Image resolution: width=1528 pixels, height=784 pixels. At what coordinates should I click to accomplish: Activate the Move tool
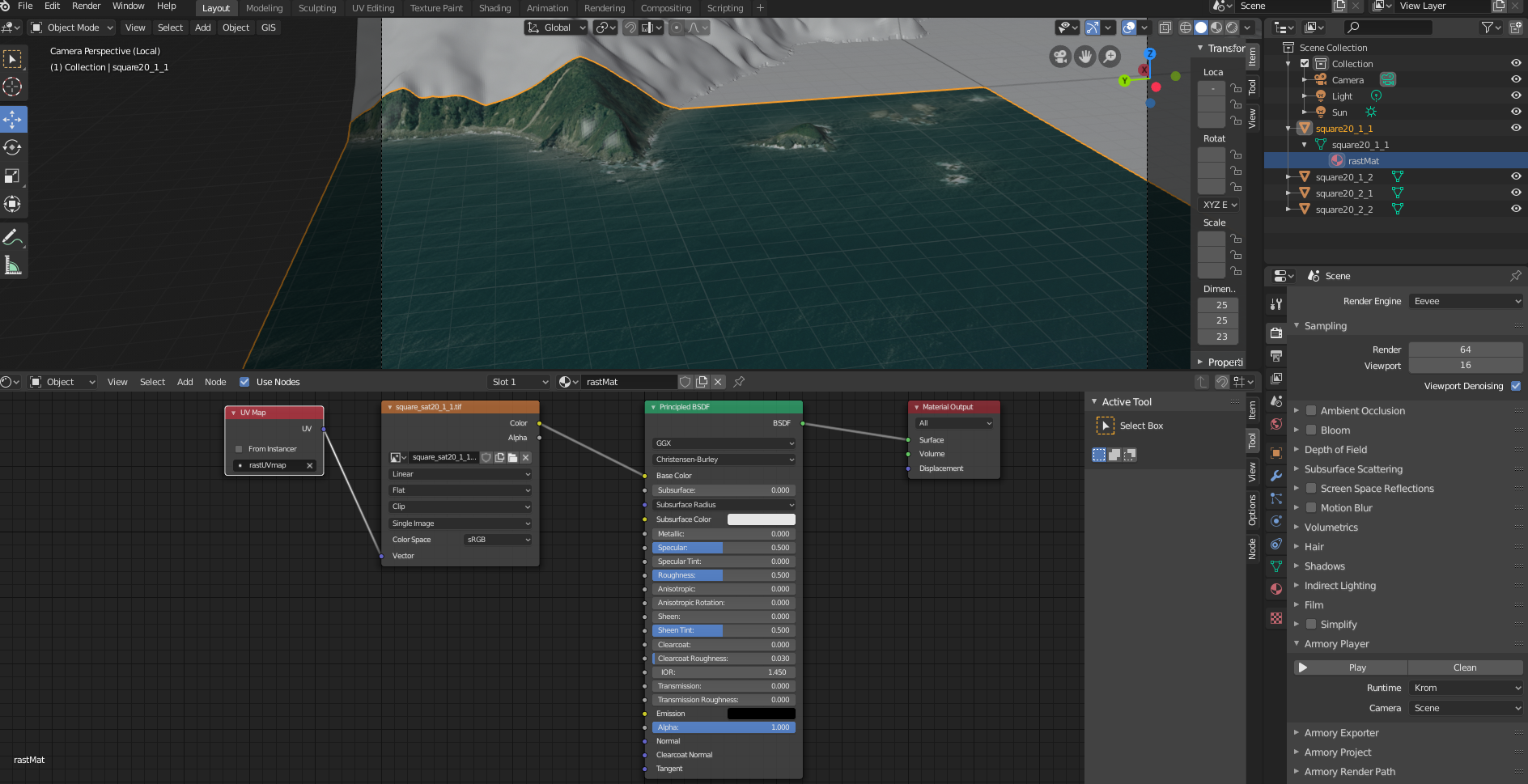[x=13, y=120]
